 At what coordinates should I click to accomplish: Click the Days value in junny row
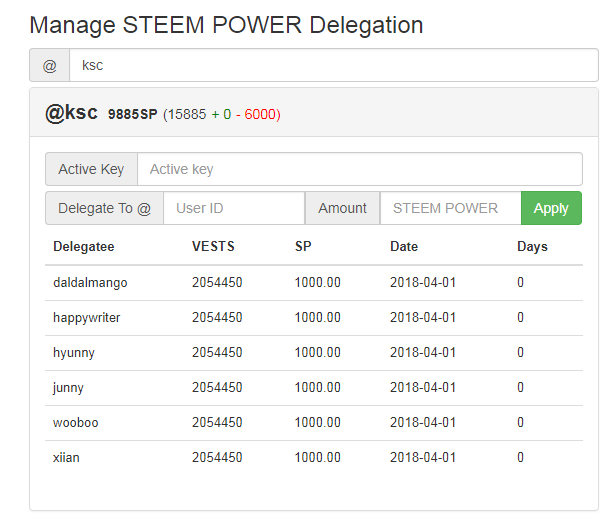click(521, 387)
